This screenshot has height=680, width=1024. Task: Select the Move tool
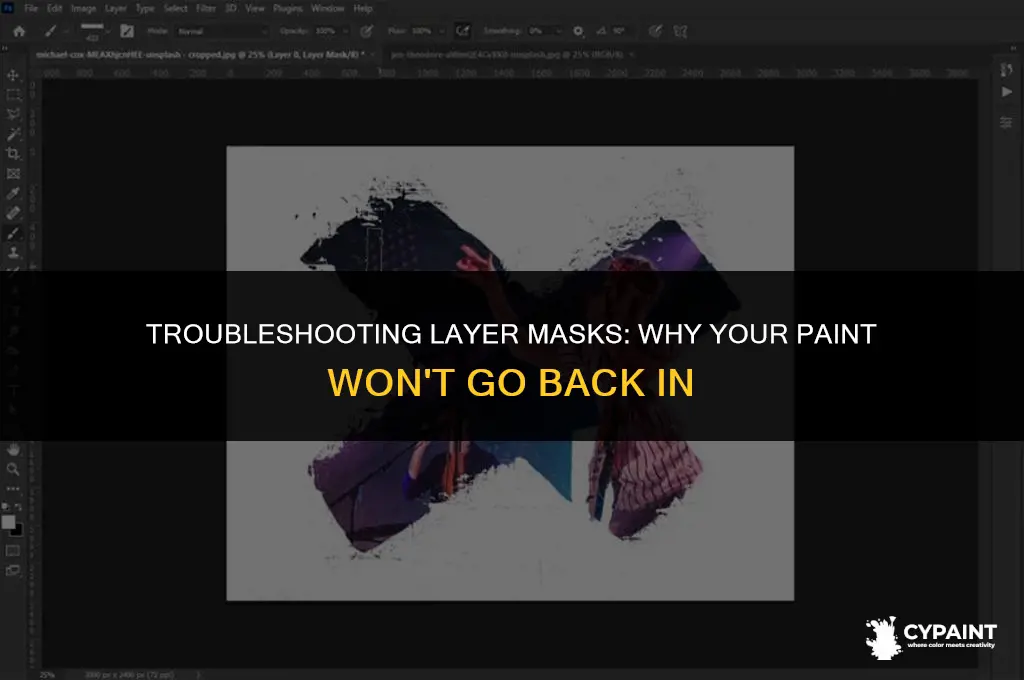pyautogui.click(x=12, y=75)
